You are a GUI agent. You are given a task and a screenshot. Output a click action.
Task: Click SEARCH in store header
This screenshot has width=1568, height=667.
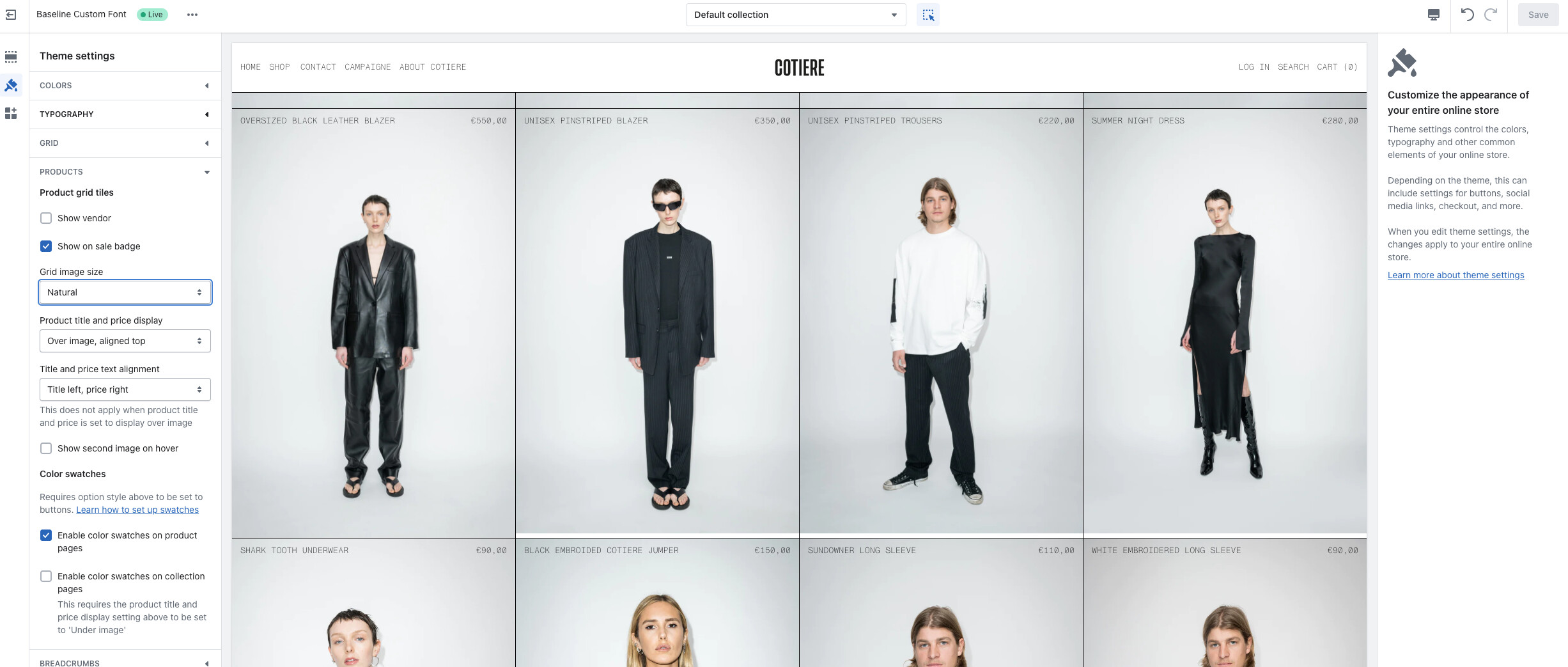1293,67
